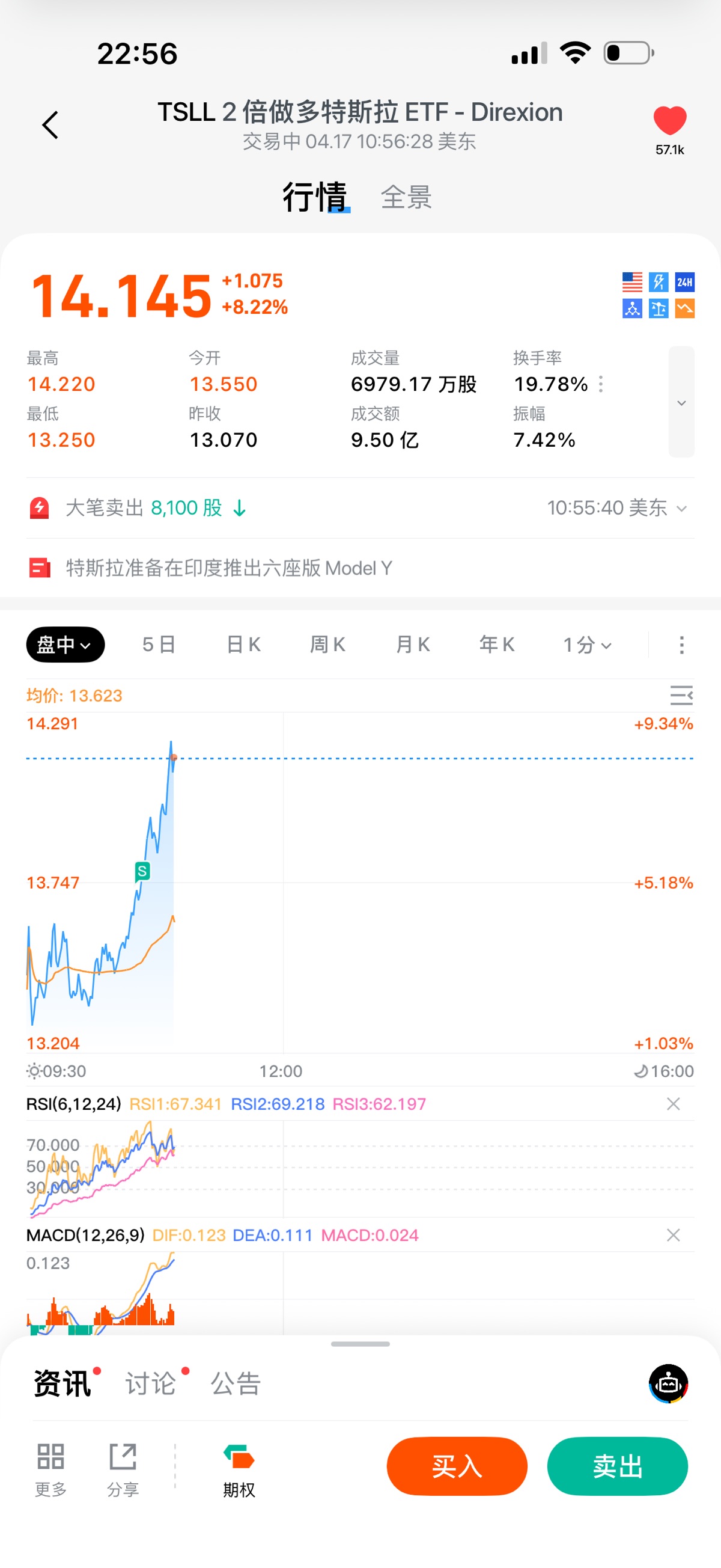Open the Tesla India Model Y news headline

[x=229, y=568]
